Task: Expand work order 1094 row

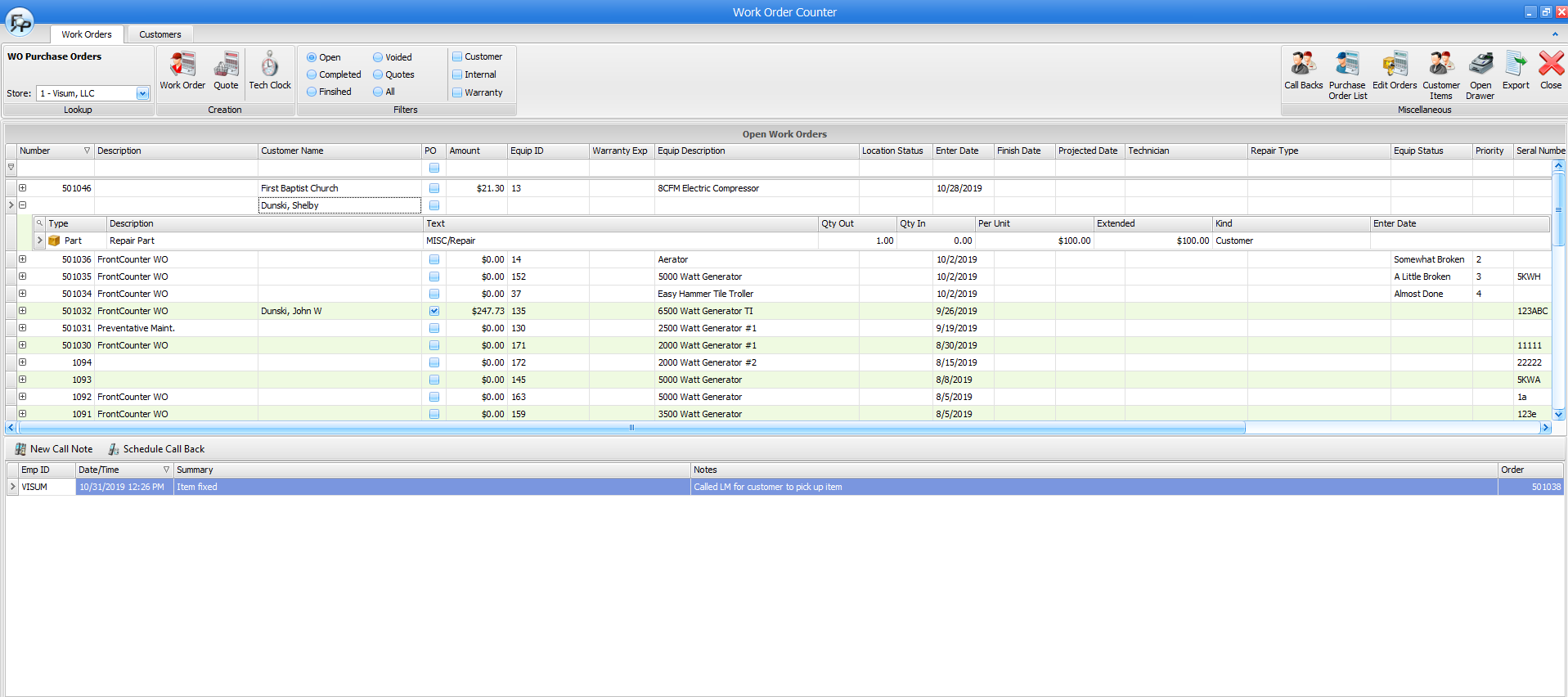Action: [23, 362]
